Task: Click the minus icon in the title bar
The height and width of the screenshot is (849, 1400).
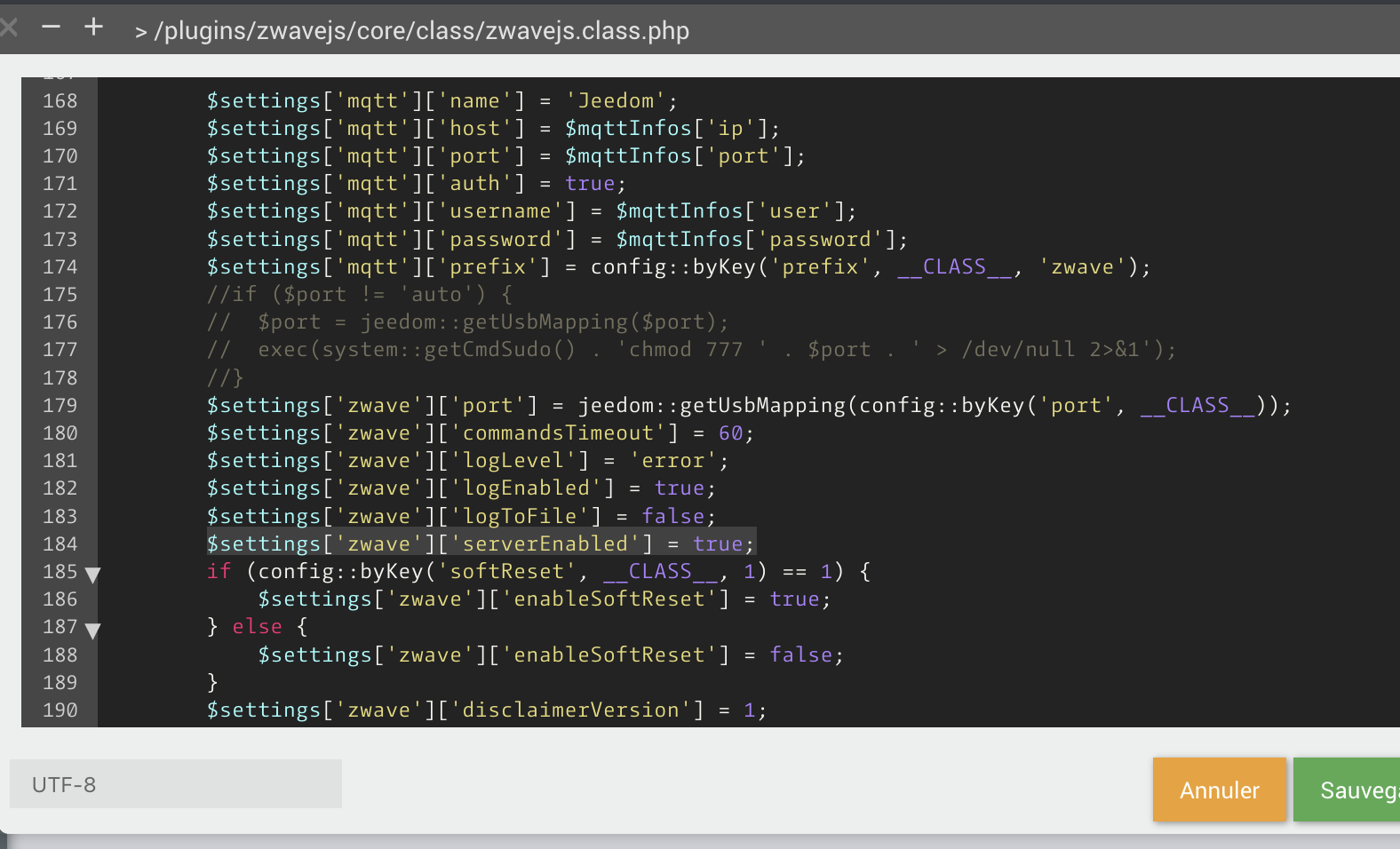Action: 51,28
